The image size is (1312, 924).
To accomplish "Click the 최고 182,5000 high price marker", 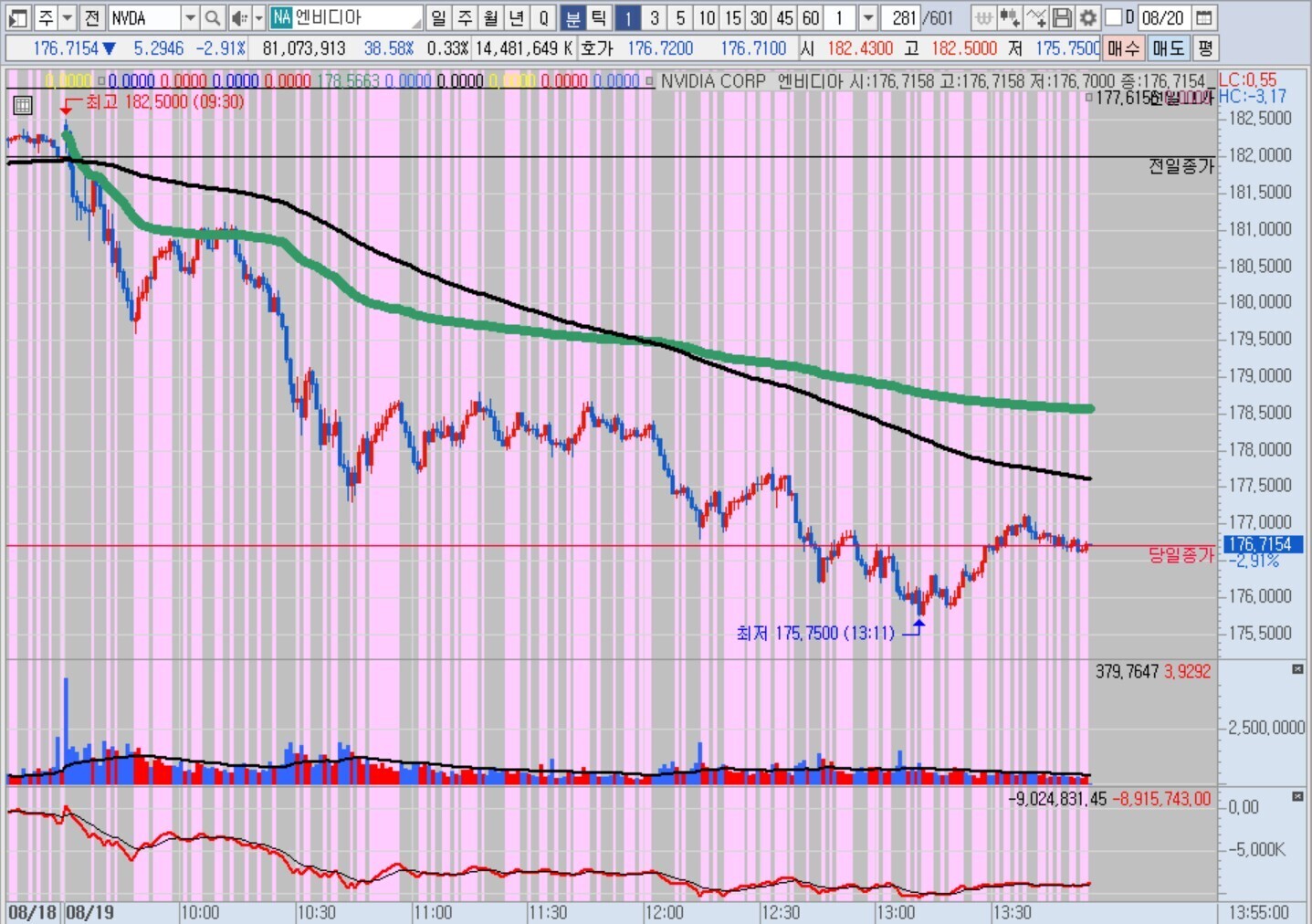I will [x=165, y=102].
